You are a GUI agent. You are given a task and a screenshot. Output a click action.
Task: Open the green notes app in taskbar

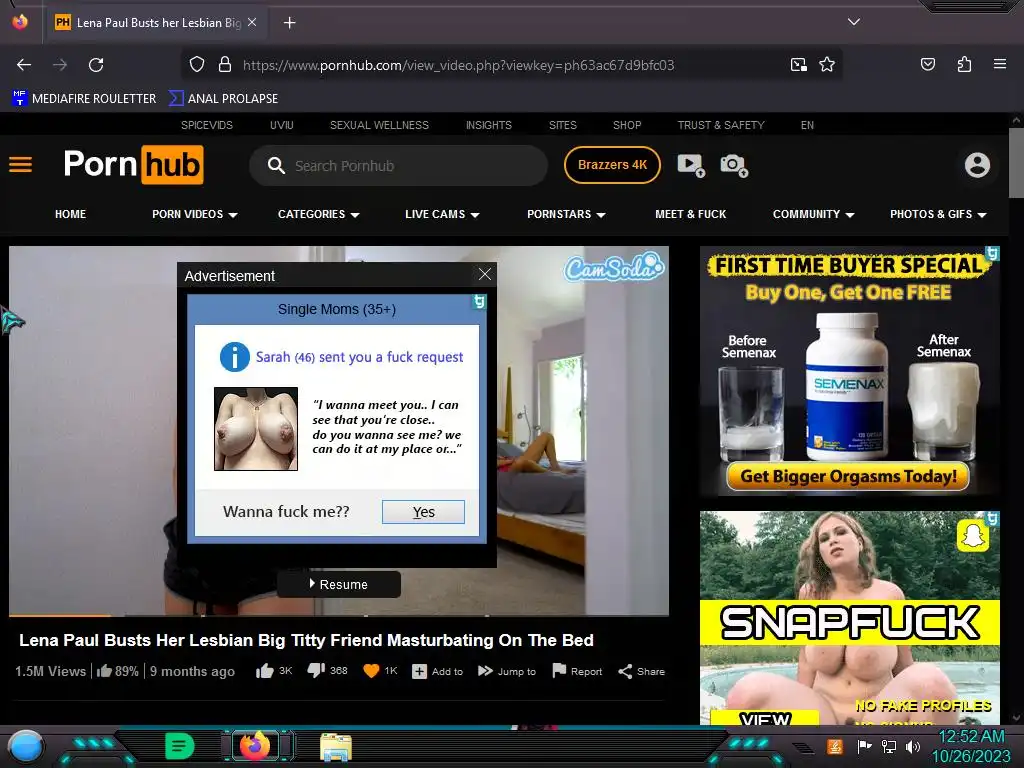pyautogui.click(x=180, y=746)
